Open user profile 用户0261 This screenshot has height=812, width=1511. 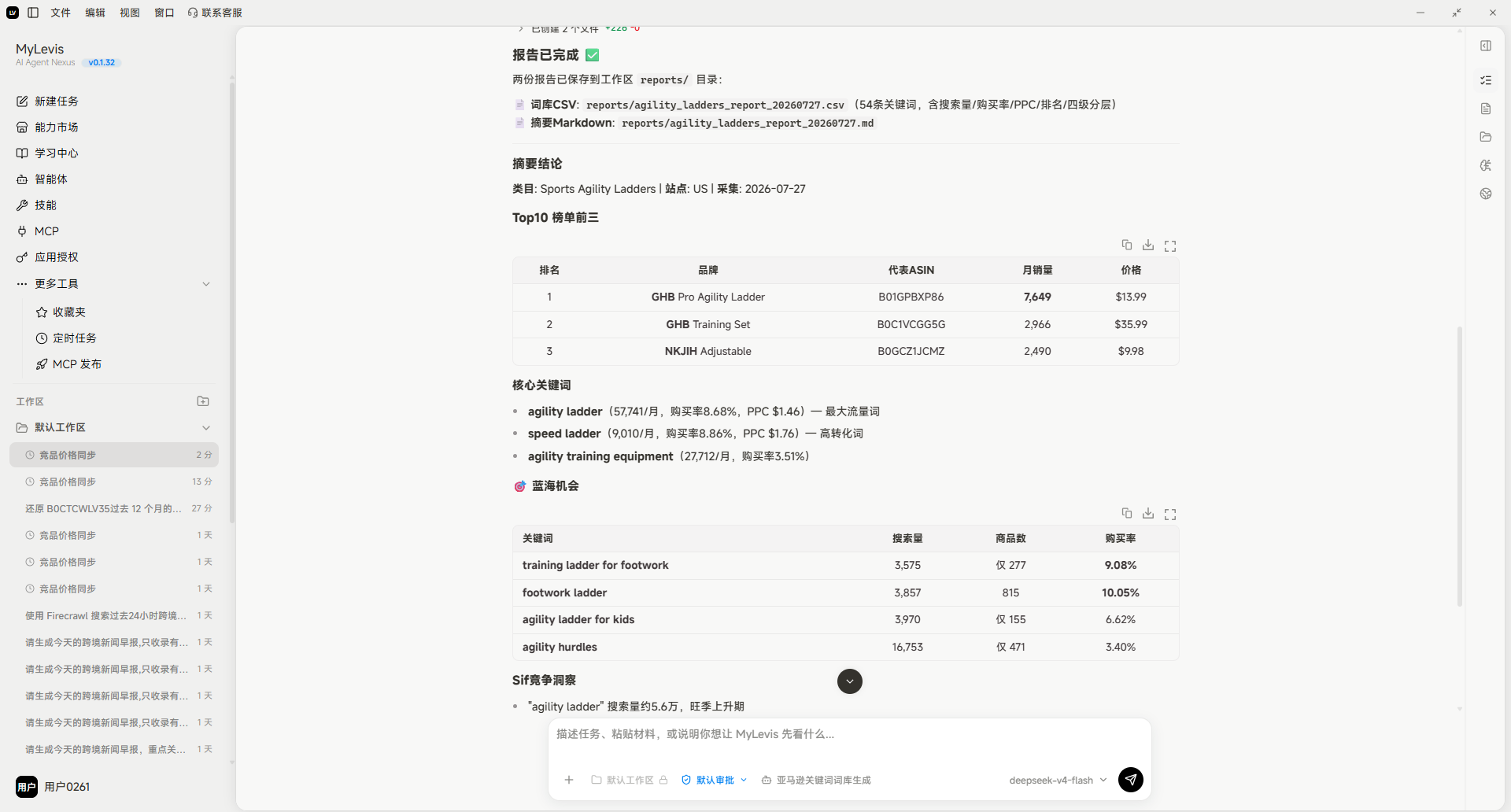(53, 787)
